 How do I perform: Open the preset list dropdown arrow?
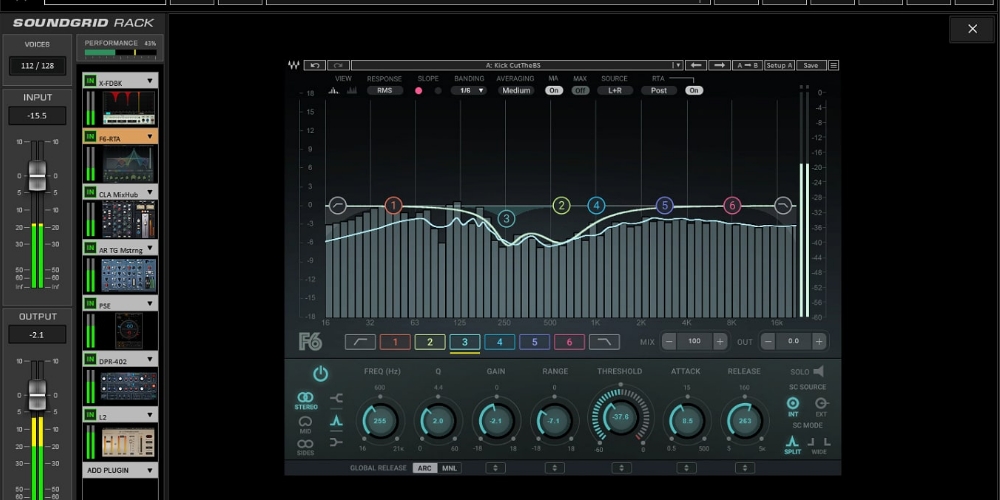(x=677, y=65)
